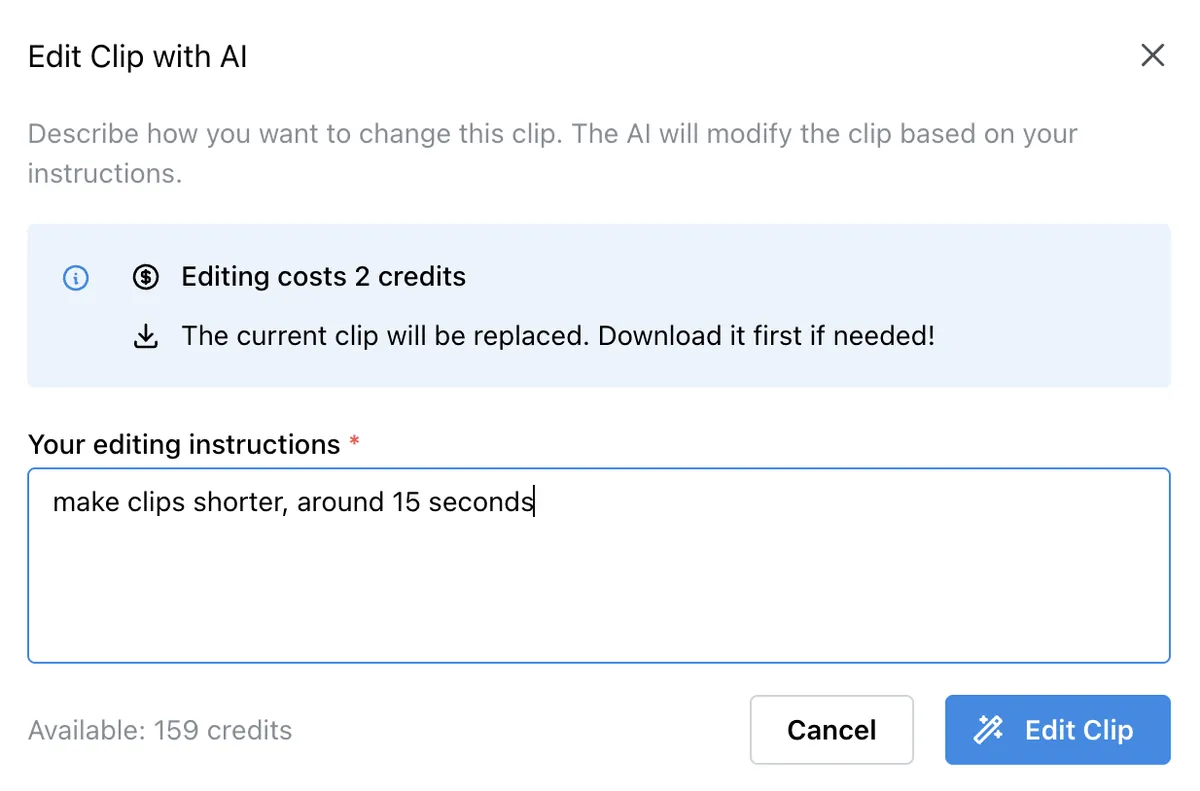Click the 'Available: 159 credits' label

[x=160, y=730]
